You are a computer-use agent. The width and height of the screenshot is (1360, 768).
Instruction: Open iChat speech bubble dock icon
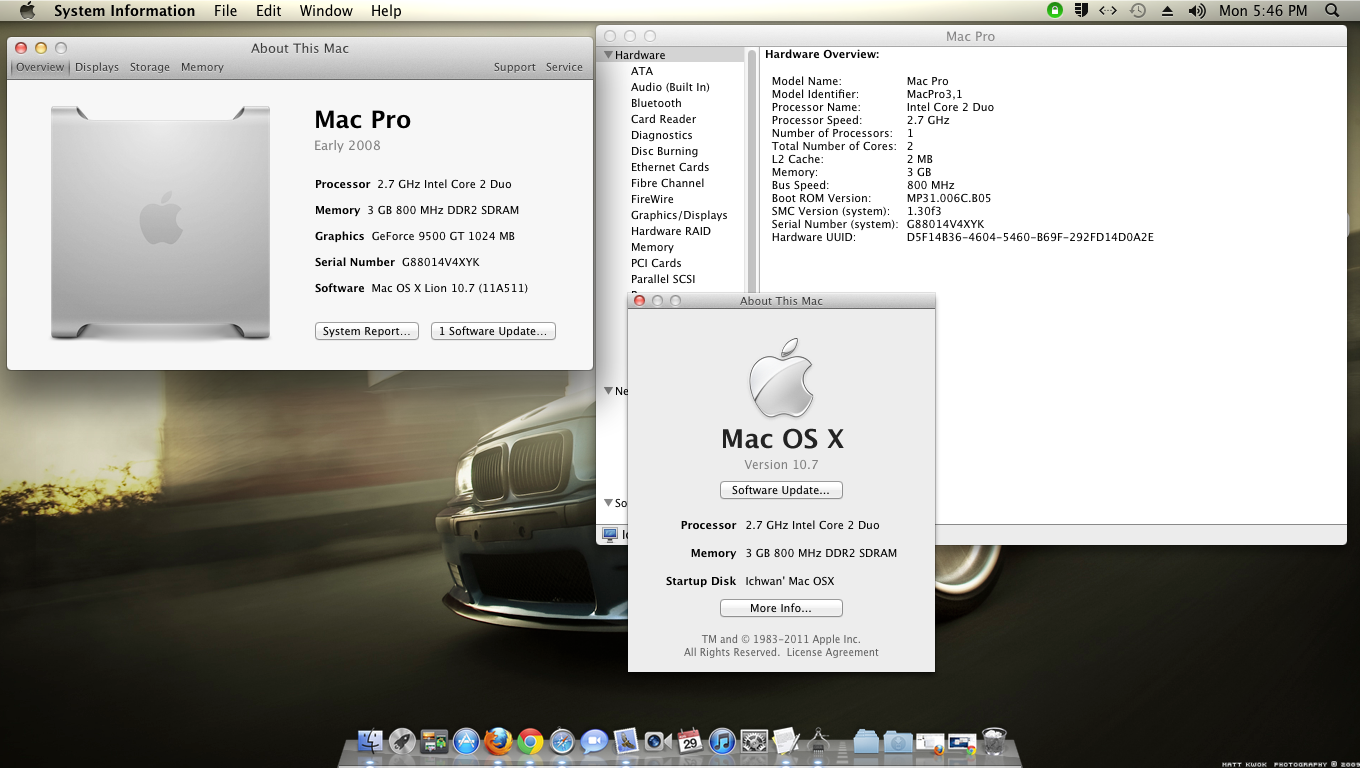pyautogui.click(x=594, y=741)
